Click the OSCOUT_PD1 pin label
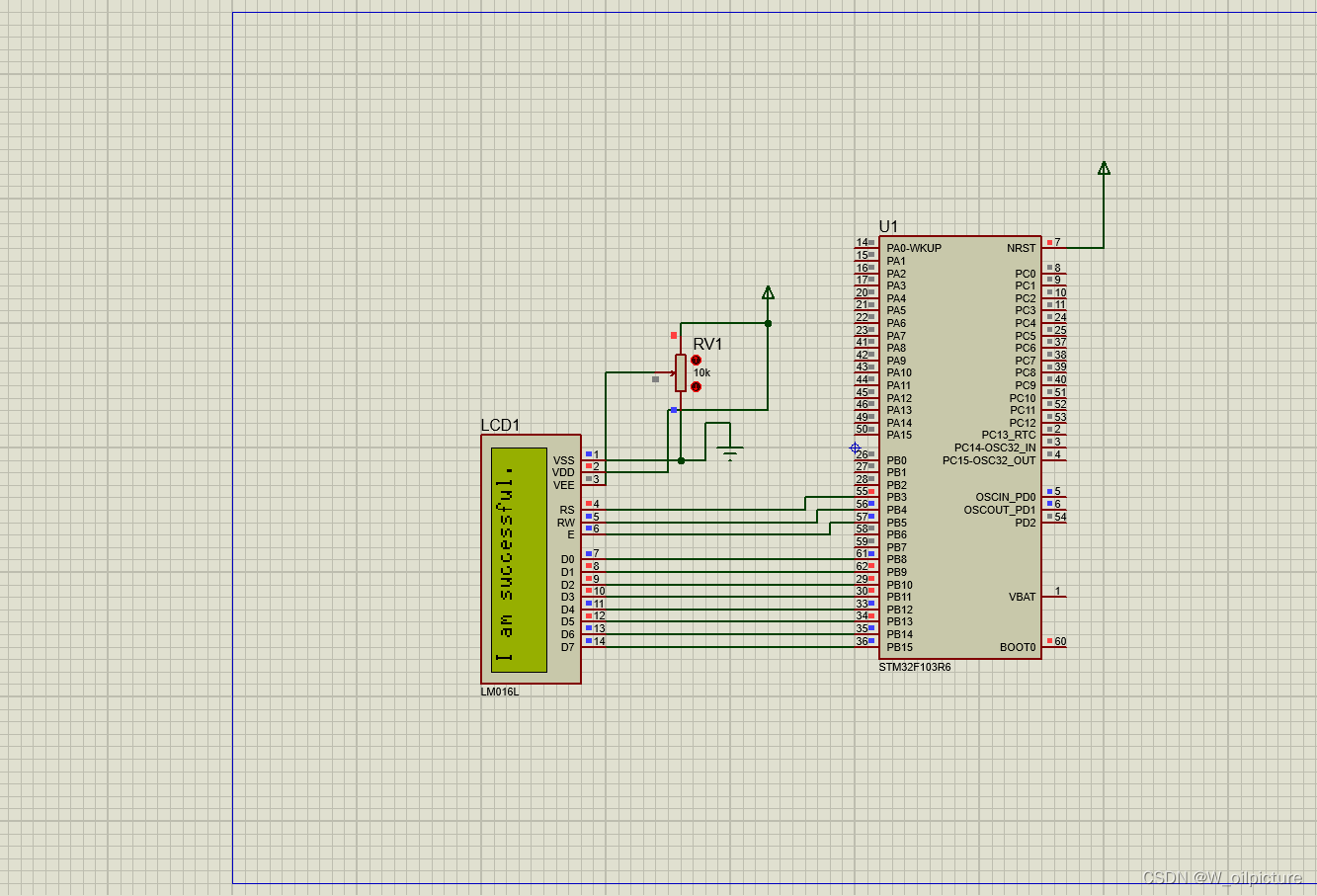 1000,510
